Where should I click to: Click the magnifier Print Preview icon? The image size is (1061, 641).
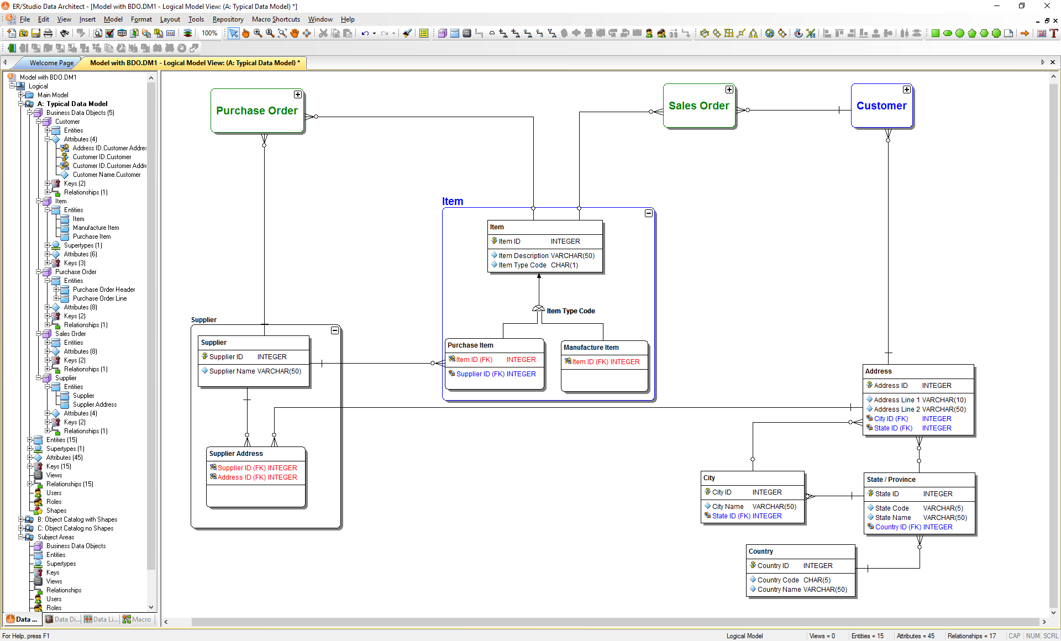(97, 33)
